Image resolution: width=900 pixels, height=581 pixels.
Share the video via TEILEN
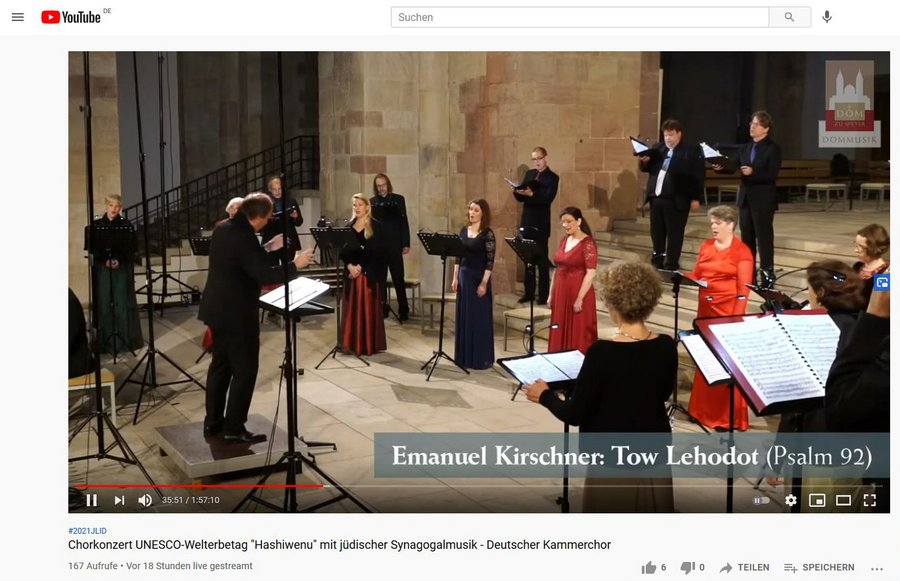[744, 568]
